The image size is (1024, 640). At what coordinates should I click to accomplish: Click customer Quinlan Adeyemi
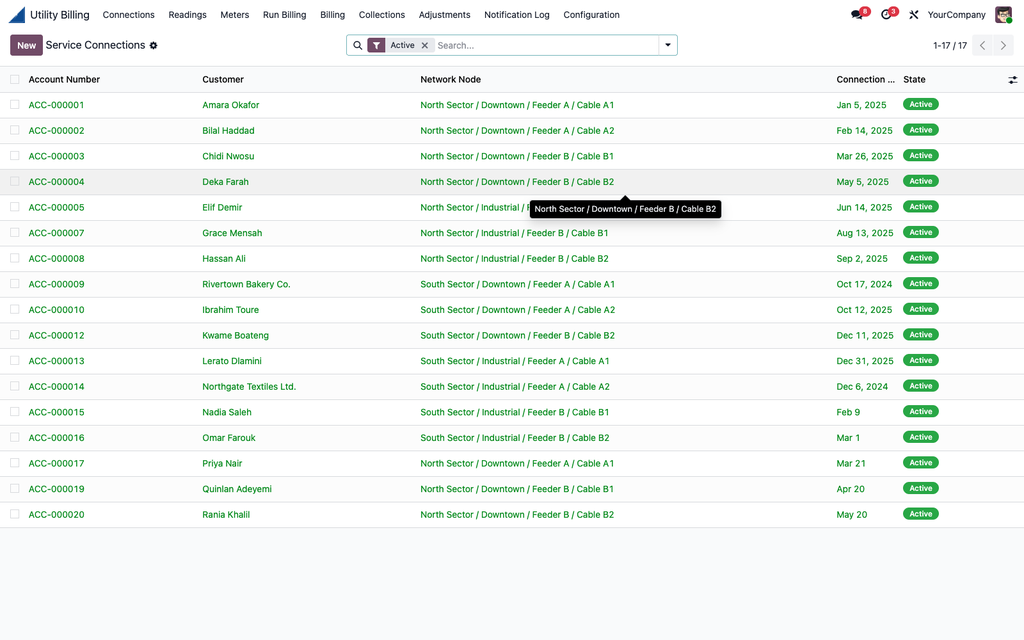click(237, 489)
